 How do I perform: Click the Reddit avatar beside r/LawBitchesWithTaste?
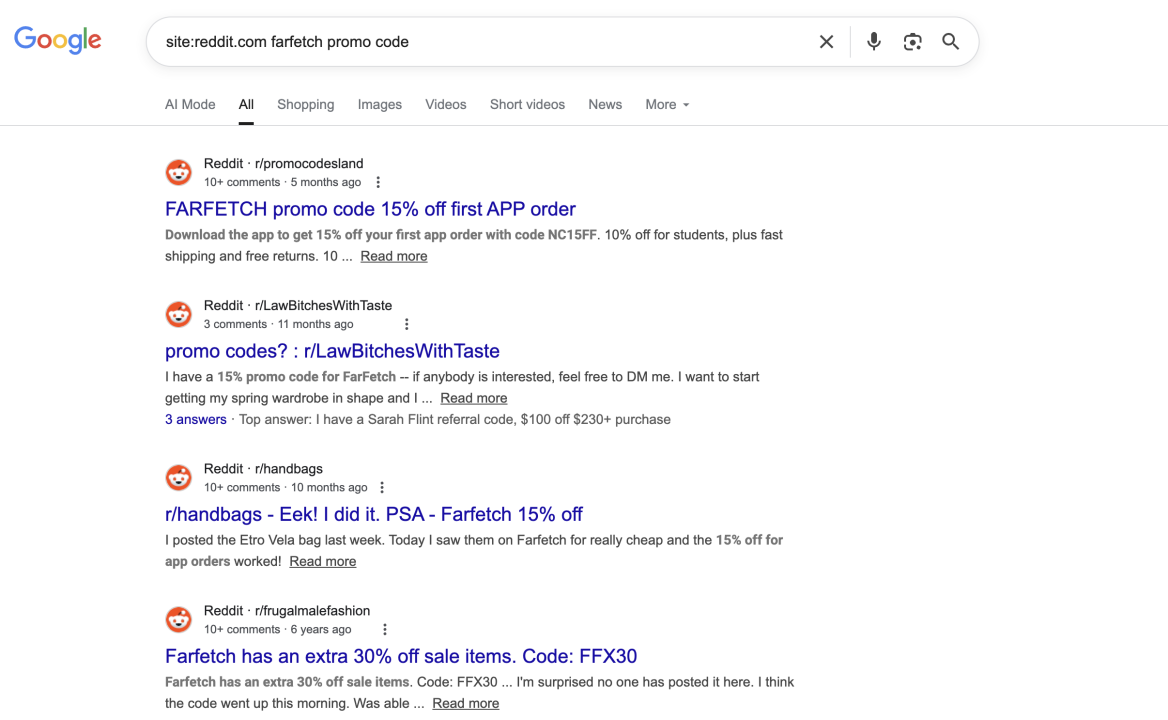pyautogui.click(x=178, y=313)
